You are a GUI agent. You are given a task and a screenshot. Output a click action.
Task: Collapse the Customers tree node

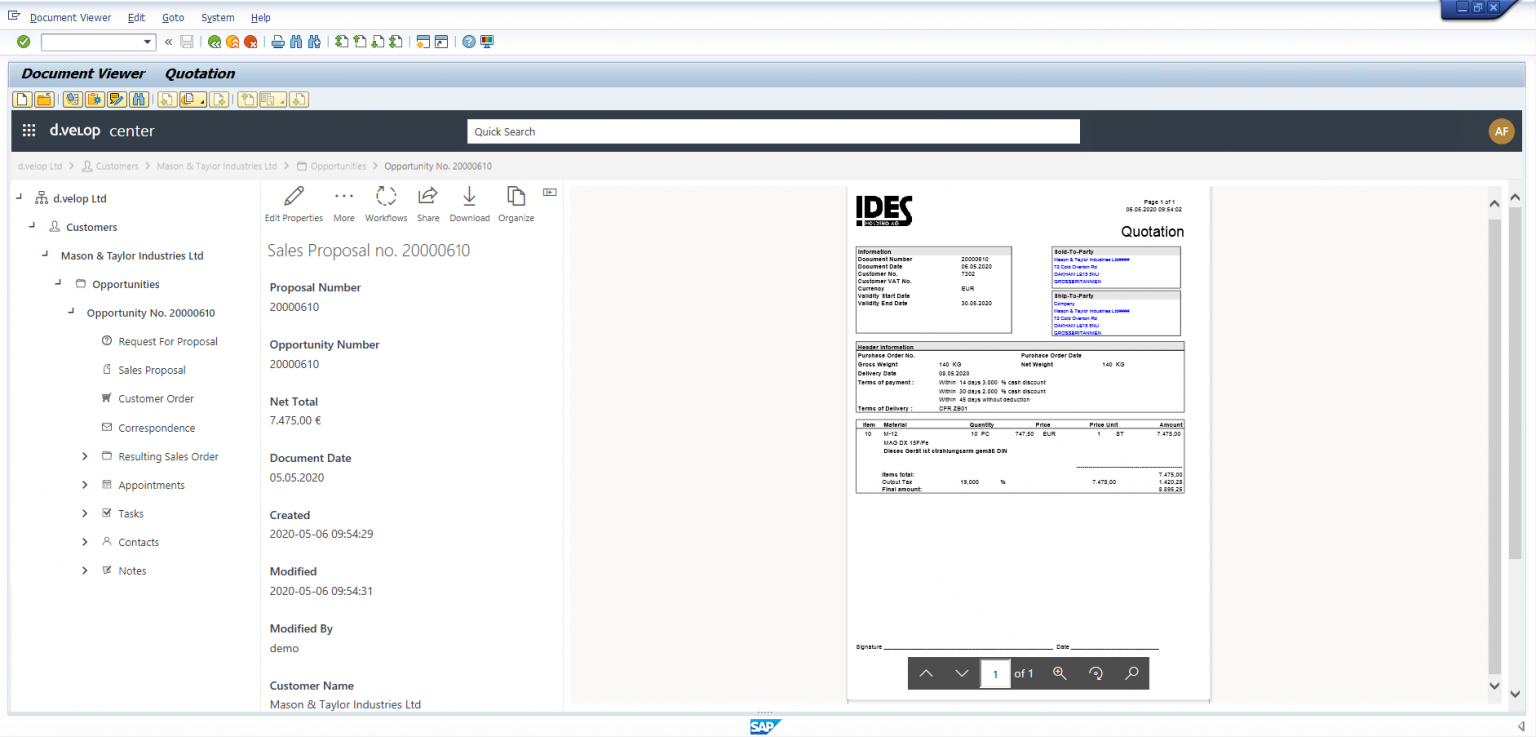[x=32, y=226]
